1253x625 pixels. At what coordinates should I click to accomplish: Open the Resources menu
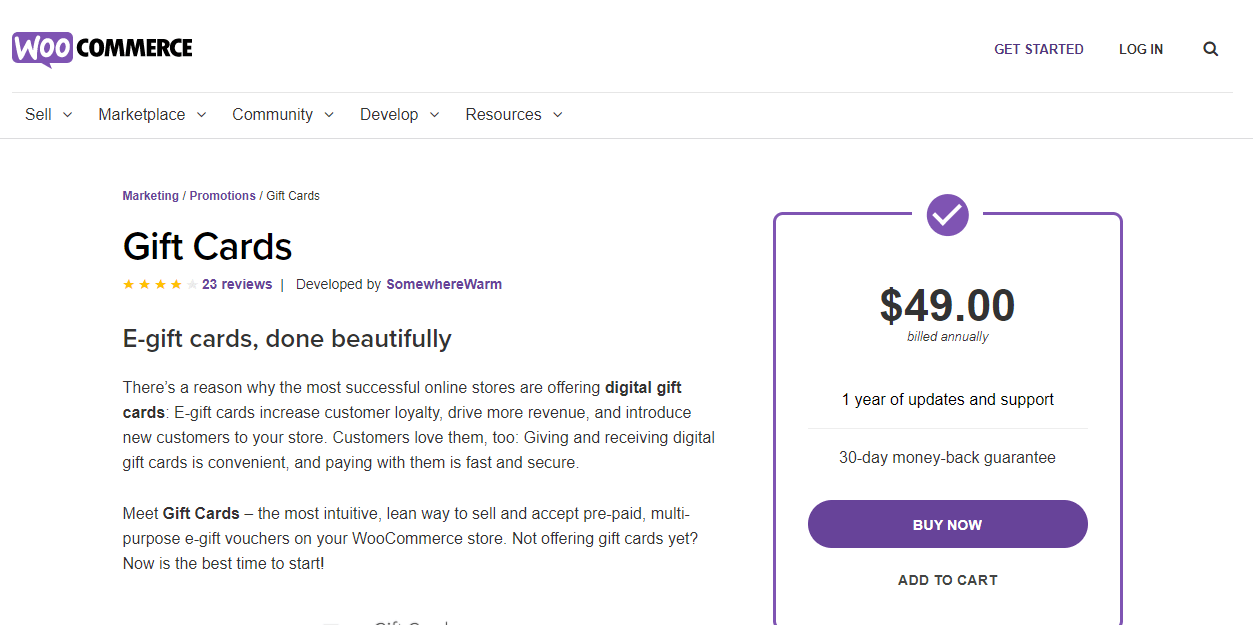[x=513, y=115]
